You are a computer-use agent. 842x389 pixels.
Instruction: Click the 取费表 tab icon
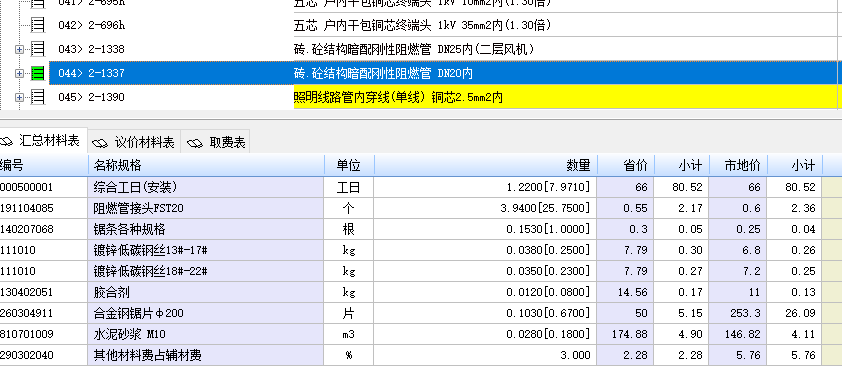195,143
